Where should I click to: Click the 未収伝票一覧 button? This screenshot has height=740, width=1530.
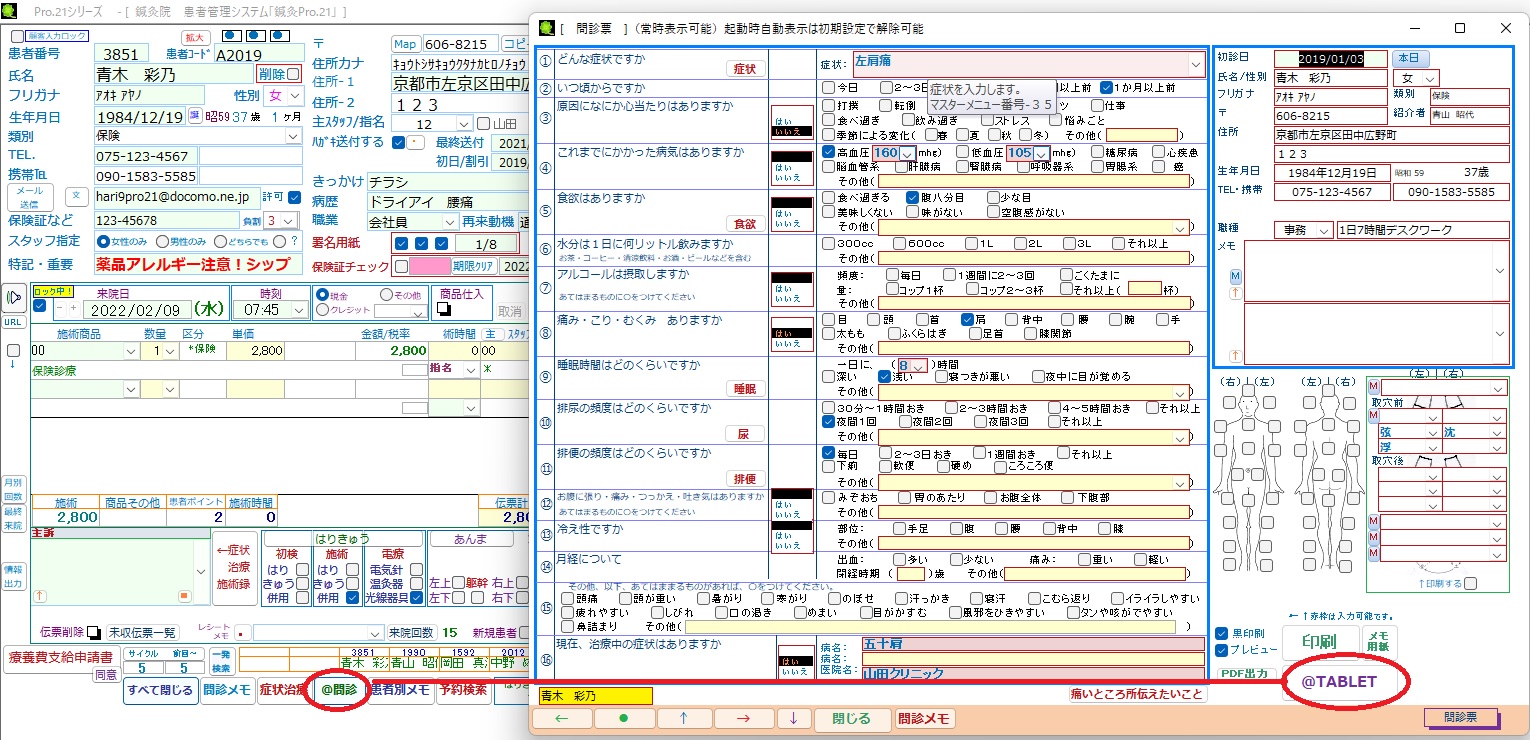[142, 632]
